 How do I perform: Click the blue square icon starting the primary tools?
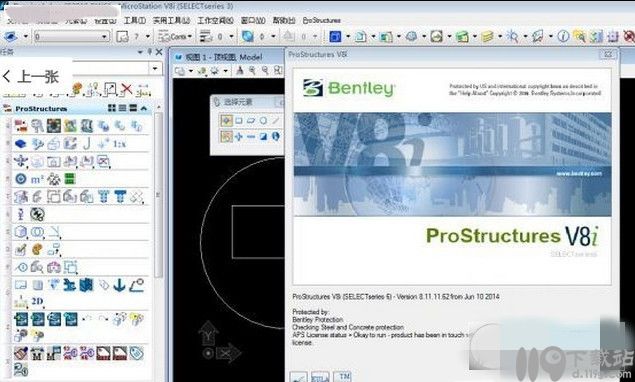coord(335,36)
